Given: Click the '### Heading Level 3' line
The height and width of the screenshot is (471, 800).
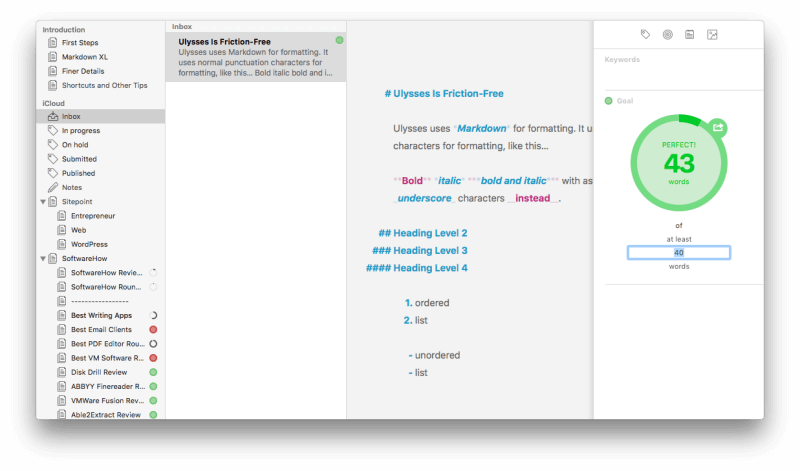Looking at the screenshot, I should pos(420,251).
